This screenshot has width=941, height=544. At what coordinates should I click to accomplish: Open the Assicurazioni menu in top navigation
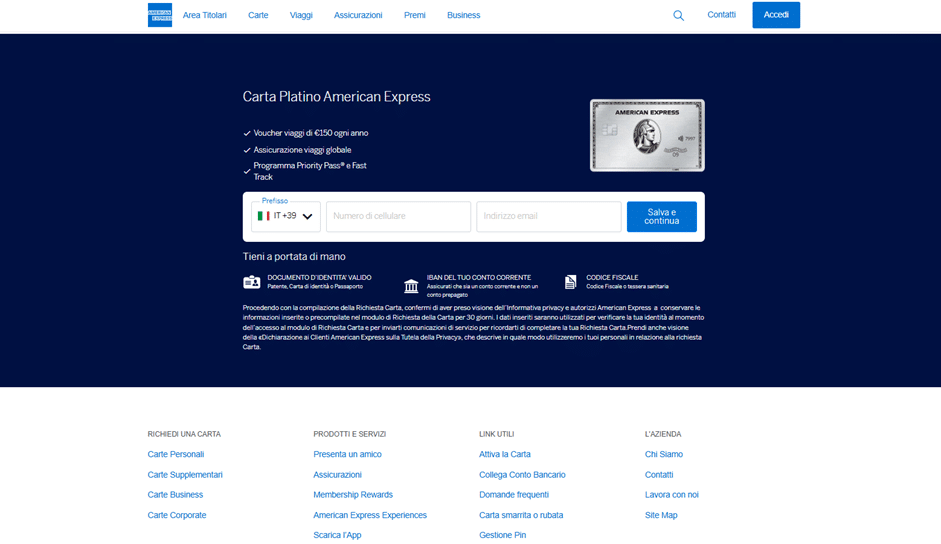click(358, 15)
